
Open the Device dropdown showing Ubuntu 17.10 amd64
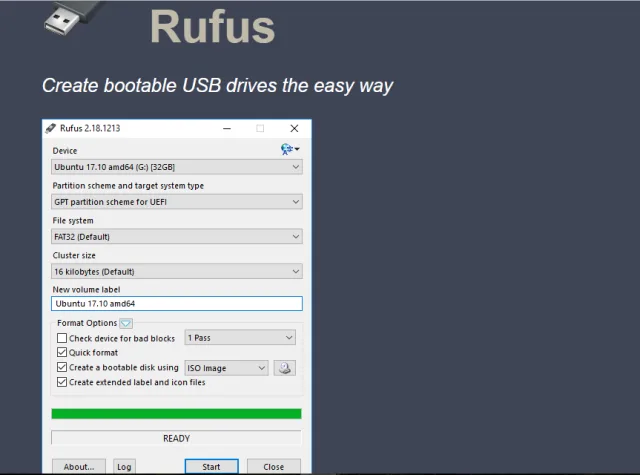pyautogui.click(x=177, y=167)
